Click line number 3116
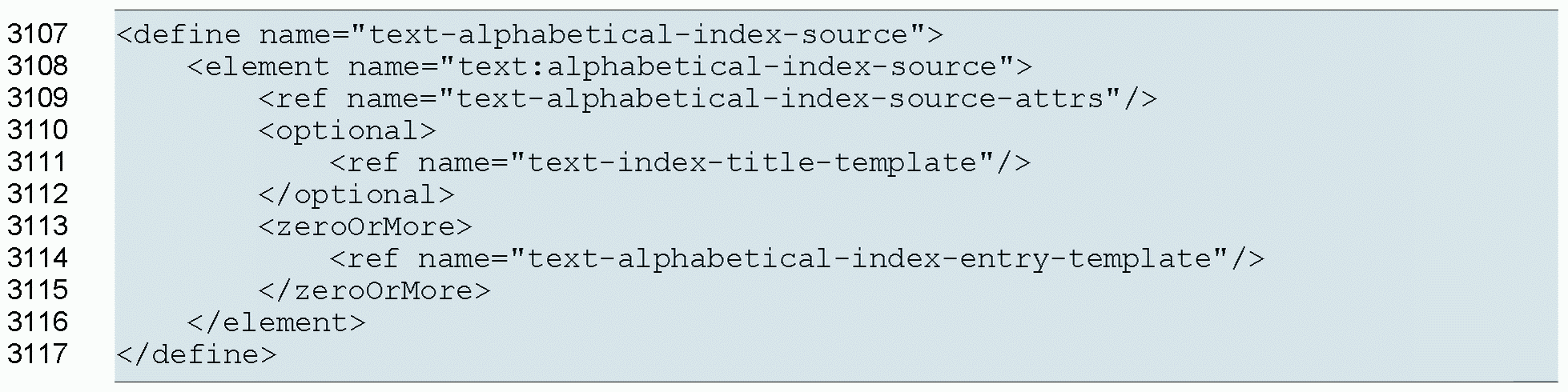This screenshot has height=392, width=1568. click(x=38, y=322)
